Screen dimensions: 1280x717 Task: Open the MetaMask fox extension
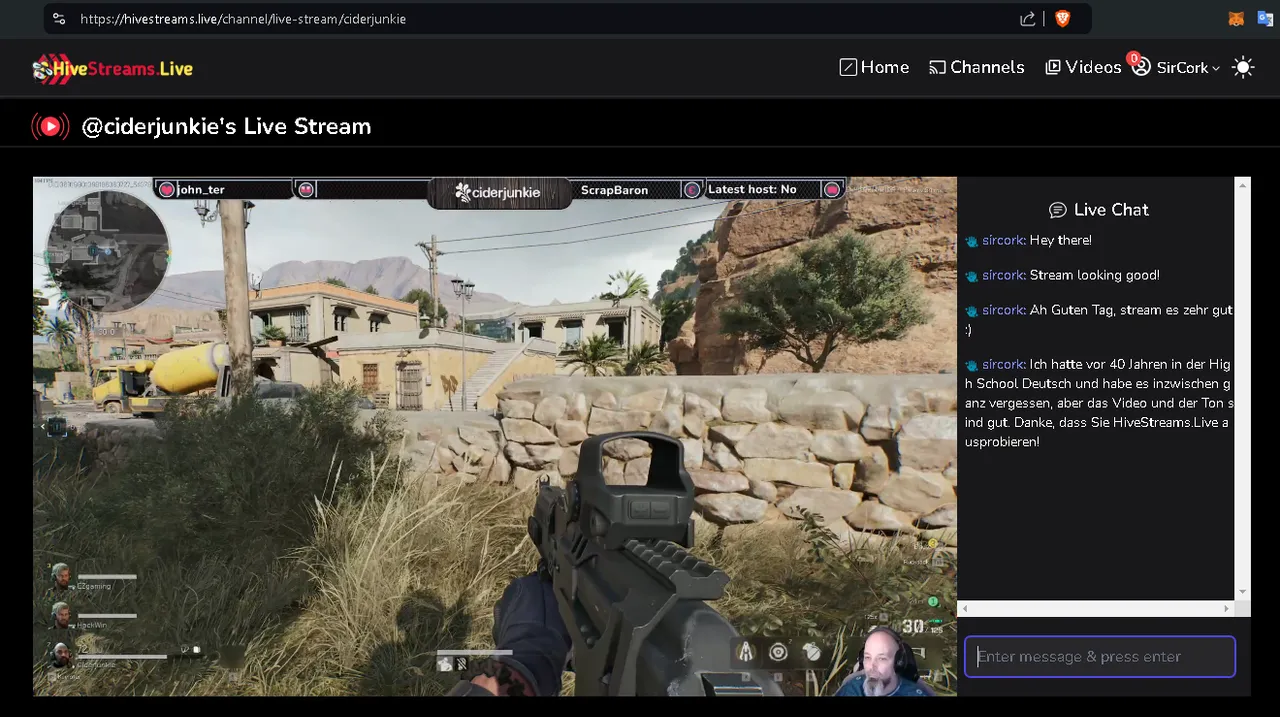click(1236, 19)
